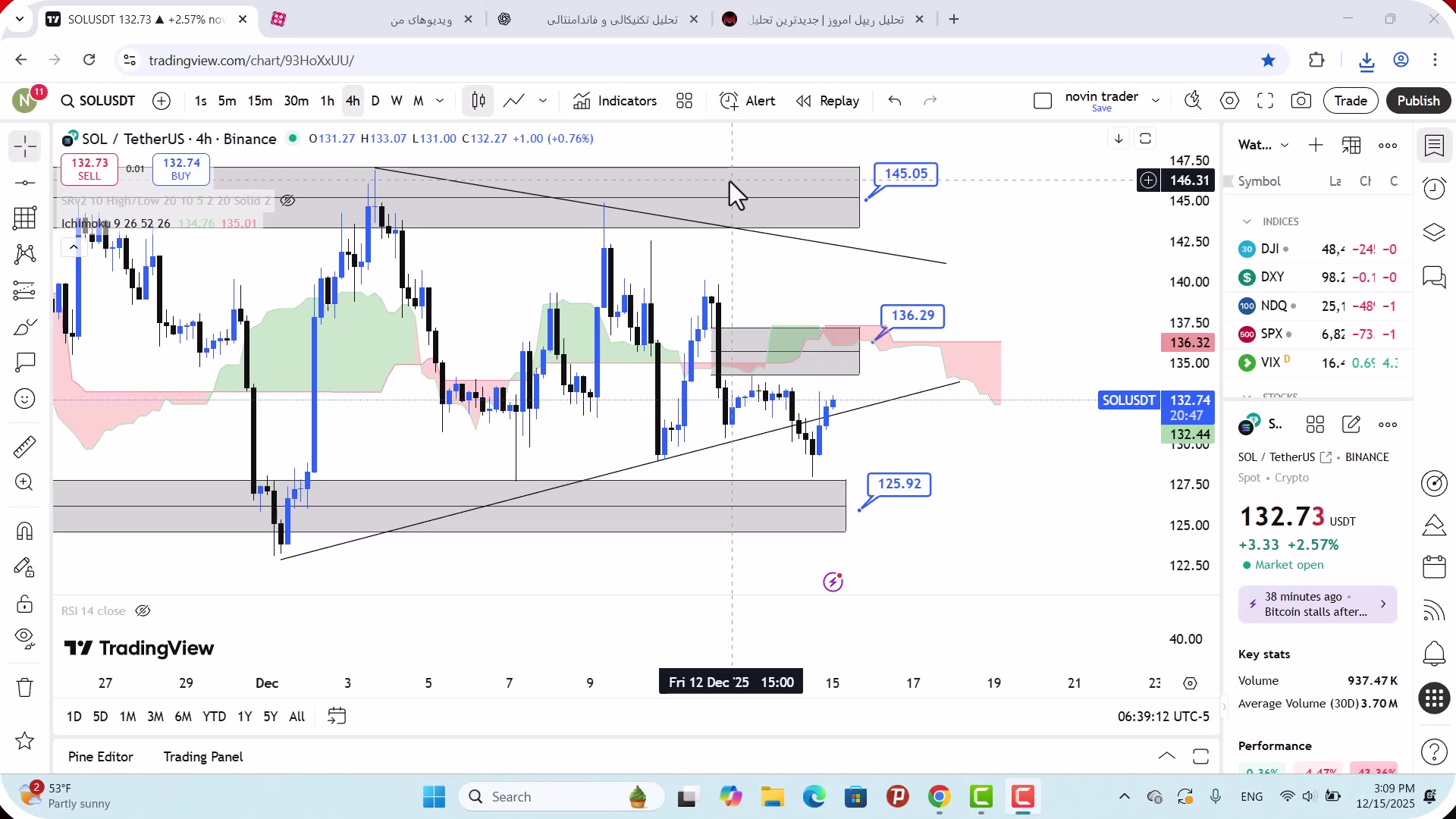Open the Fibonacci retracement tools

(24, 218)
